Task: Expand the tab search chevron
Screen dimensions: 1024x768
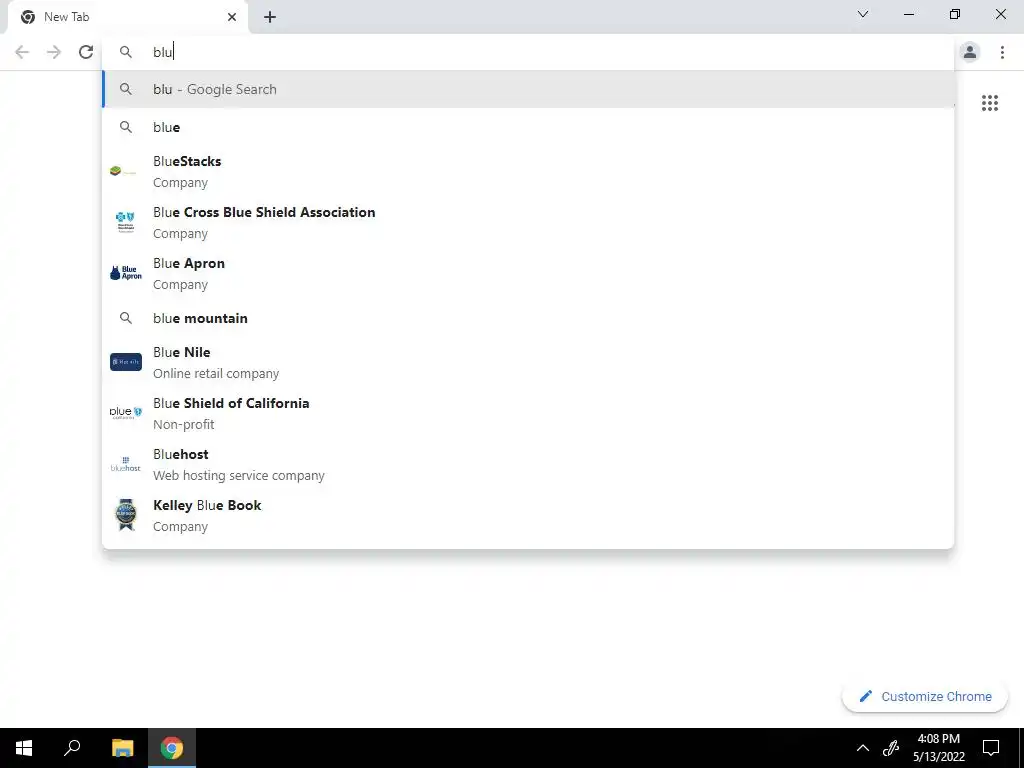Action: pyautogui.click(x=863, y=14)
